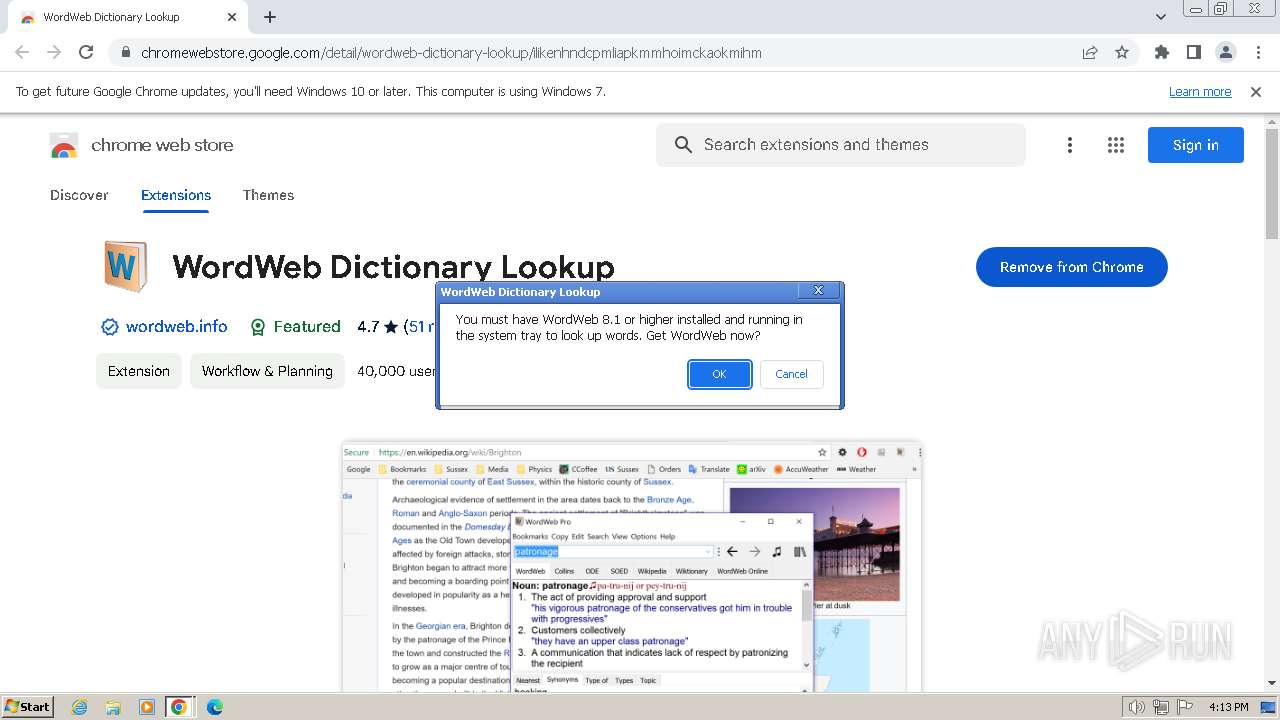Screen dimensions: 1280x720
Task: Open Microsoft Edge from taskbar
Action: click(214, 707)
